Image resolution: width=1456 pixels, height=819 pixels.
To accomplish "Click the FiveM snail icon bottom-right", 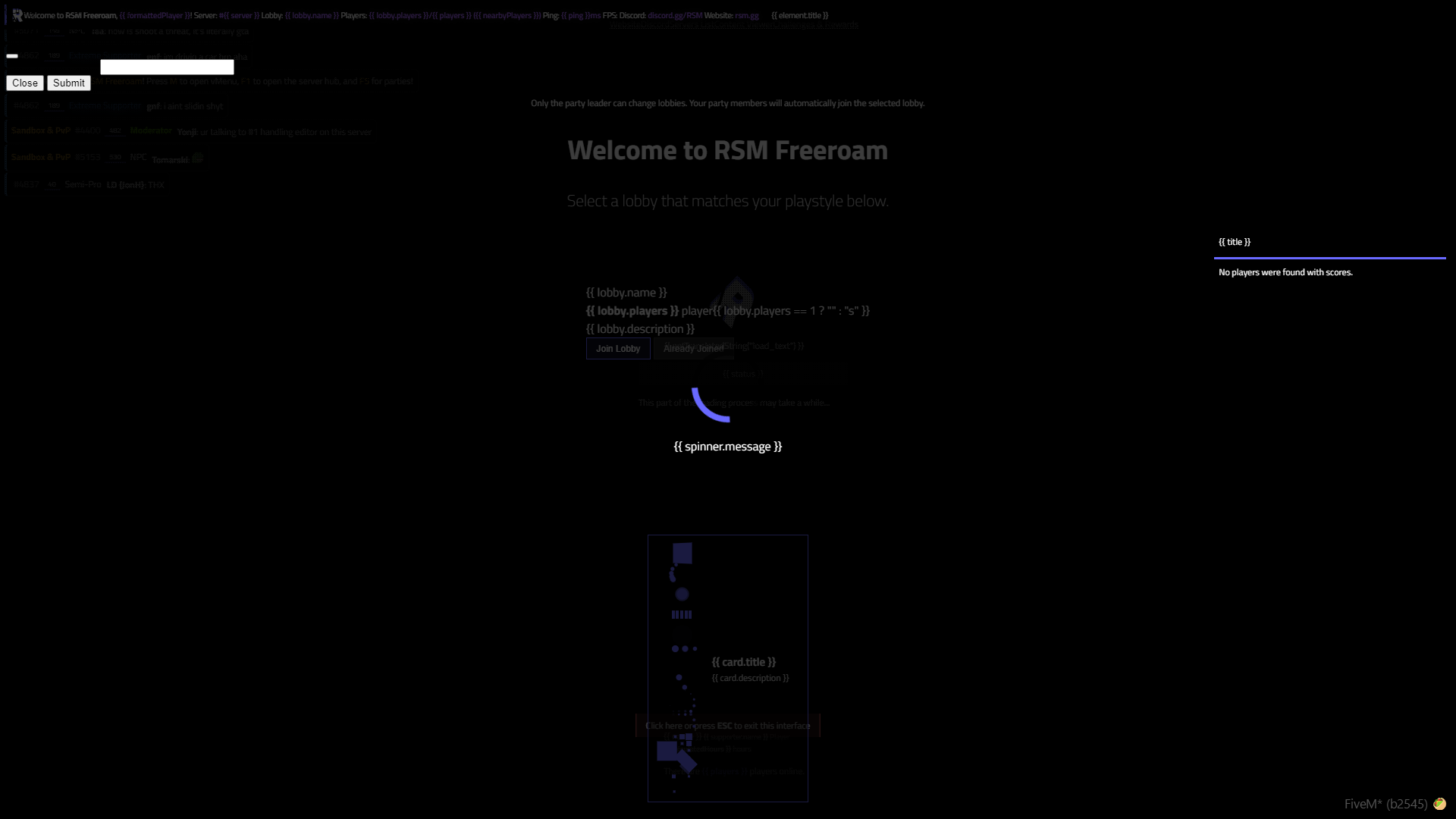I will click(x=1439, y=804).
